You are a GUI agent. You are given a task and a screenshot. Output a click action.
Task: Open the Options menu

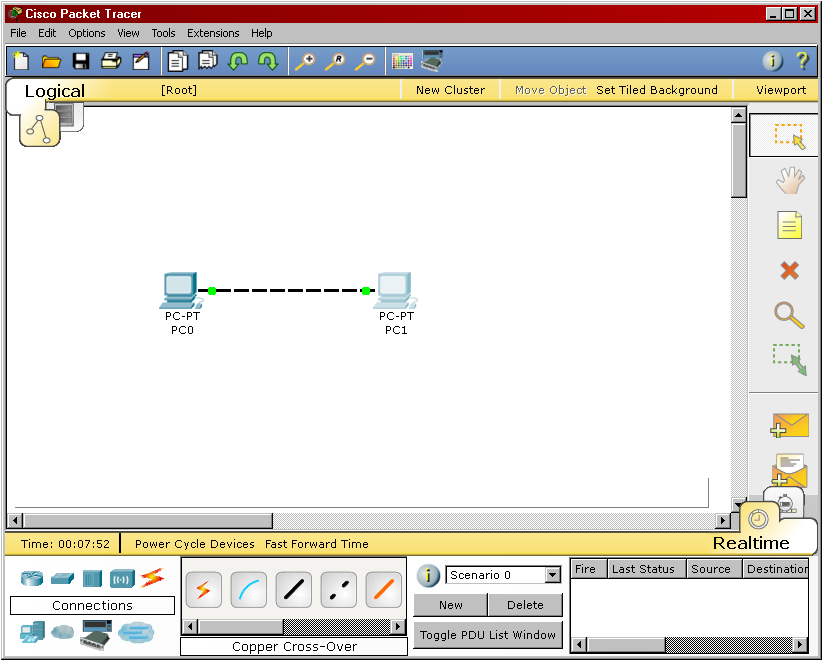(87, 33)
